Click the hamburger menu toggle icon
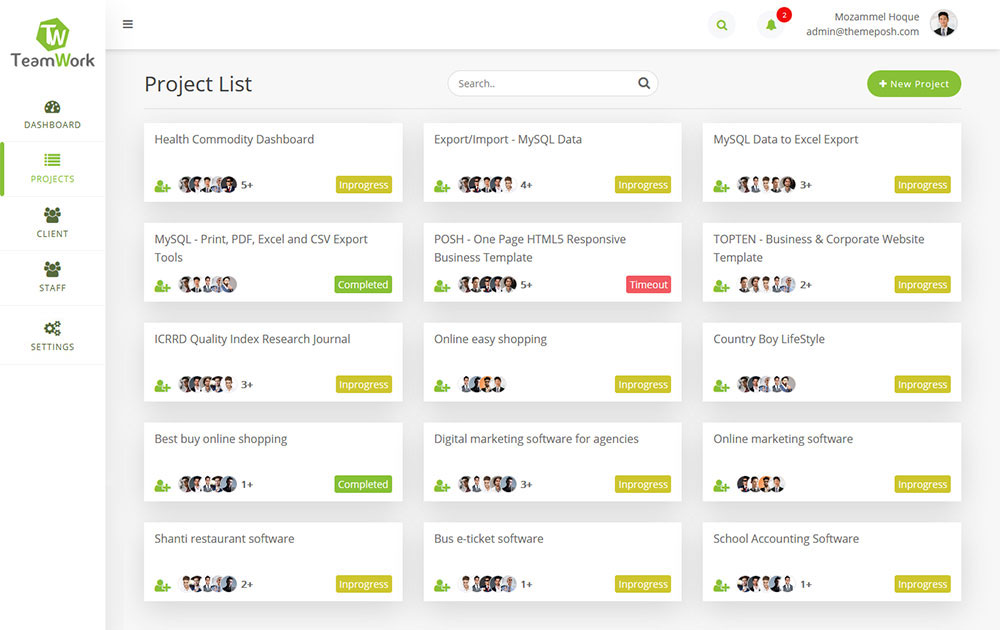The height and width of the screenshot is (630, 1000). (128, 24)
